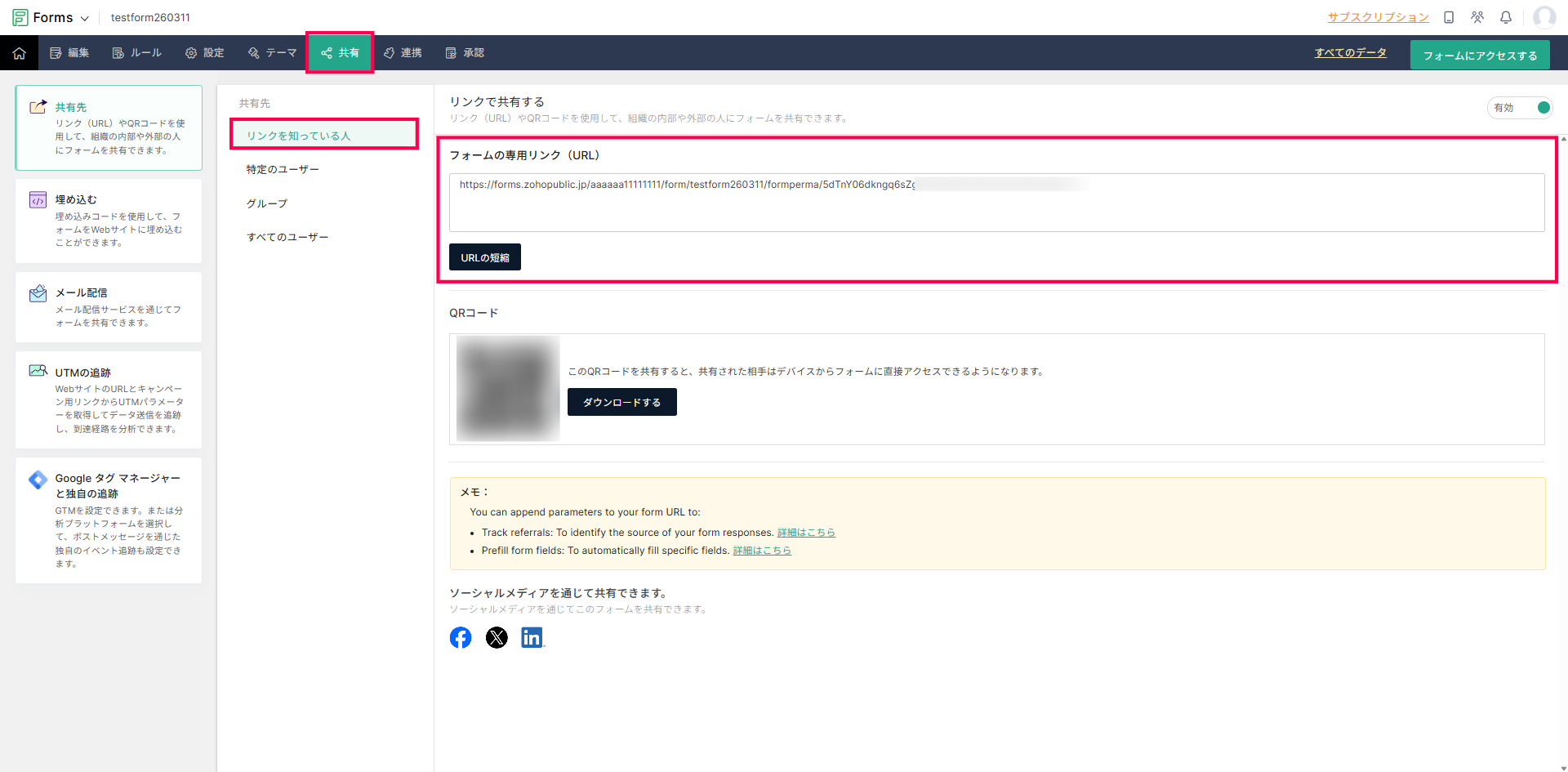Click the URLの短縮 button
This screenshot has height=772, width=1568.
[x=485, y=257]
